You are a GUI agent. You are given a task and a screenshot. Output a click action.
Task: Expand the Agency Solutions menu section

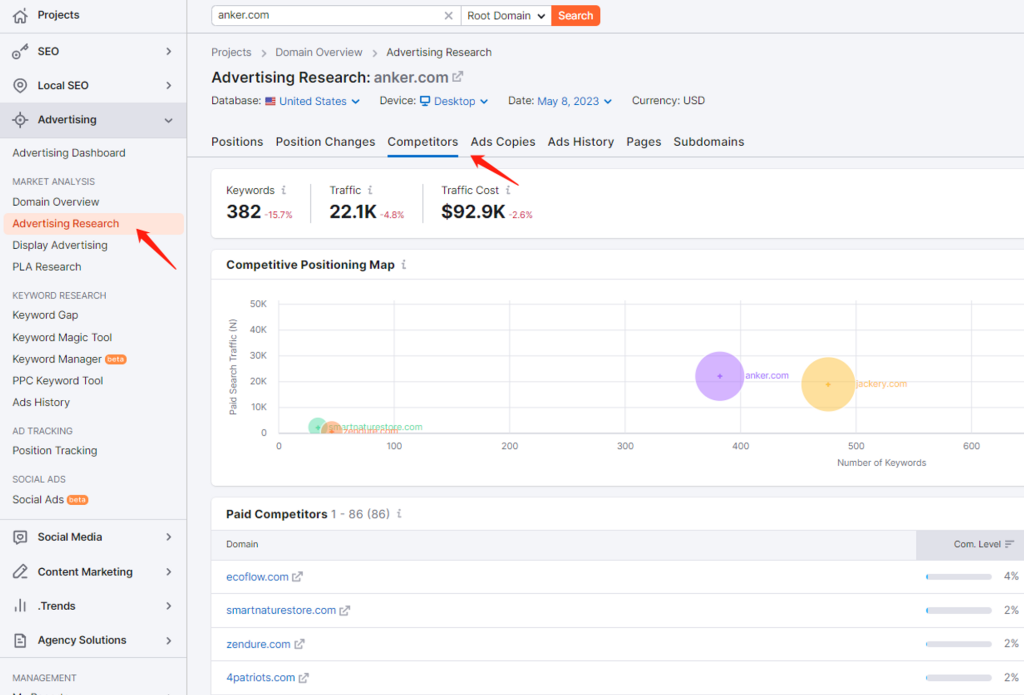click(168, 640)
